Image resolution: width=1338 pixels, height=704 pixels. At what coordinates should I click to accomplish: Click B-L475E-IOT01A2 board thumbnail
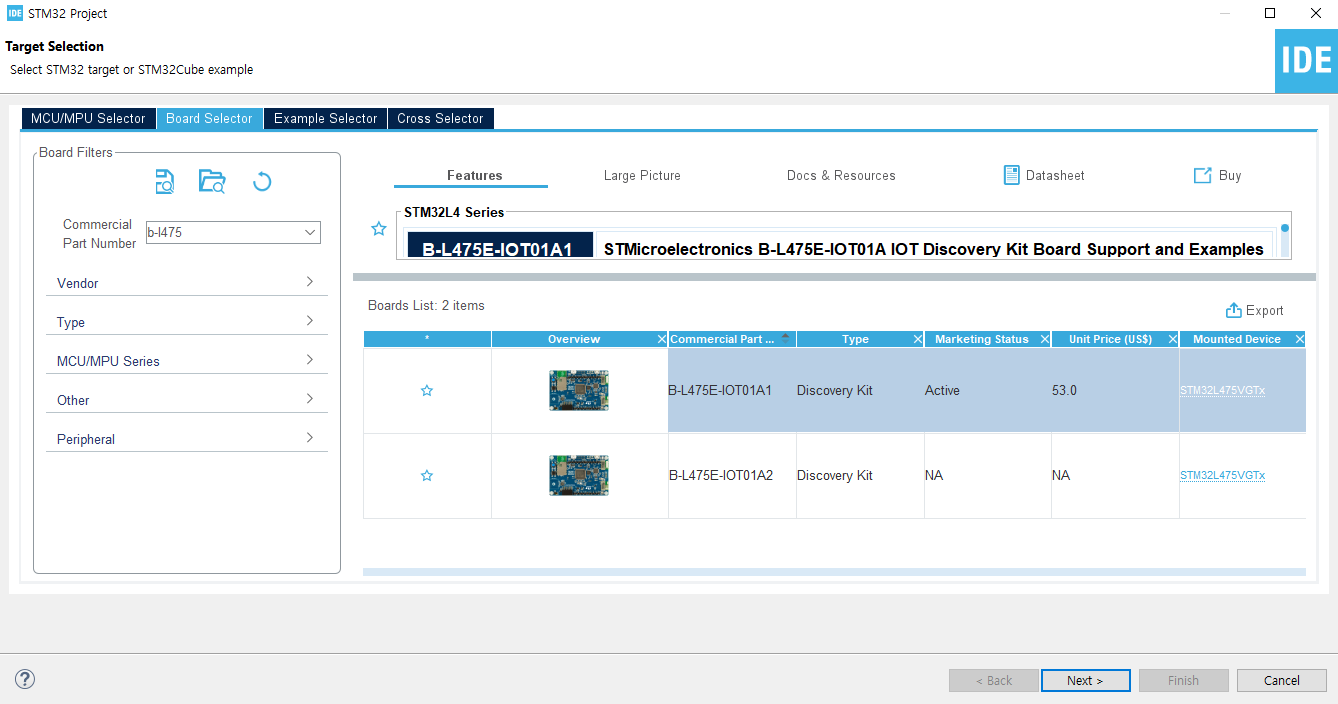[579, 475]
